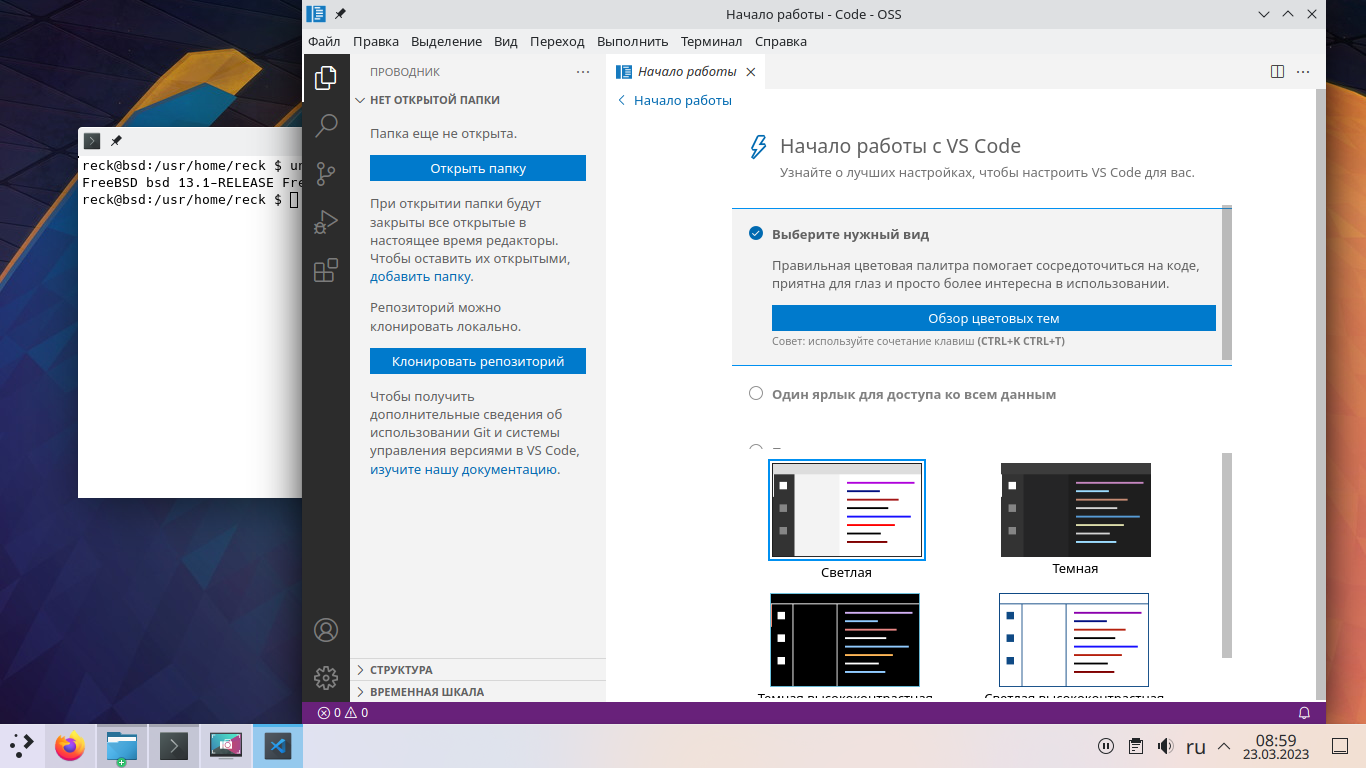Open Explorer panel more actions ellipsis
Screen dimensions: 1366x768
[x=583, y=72]
